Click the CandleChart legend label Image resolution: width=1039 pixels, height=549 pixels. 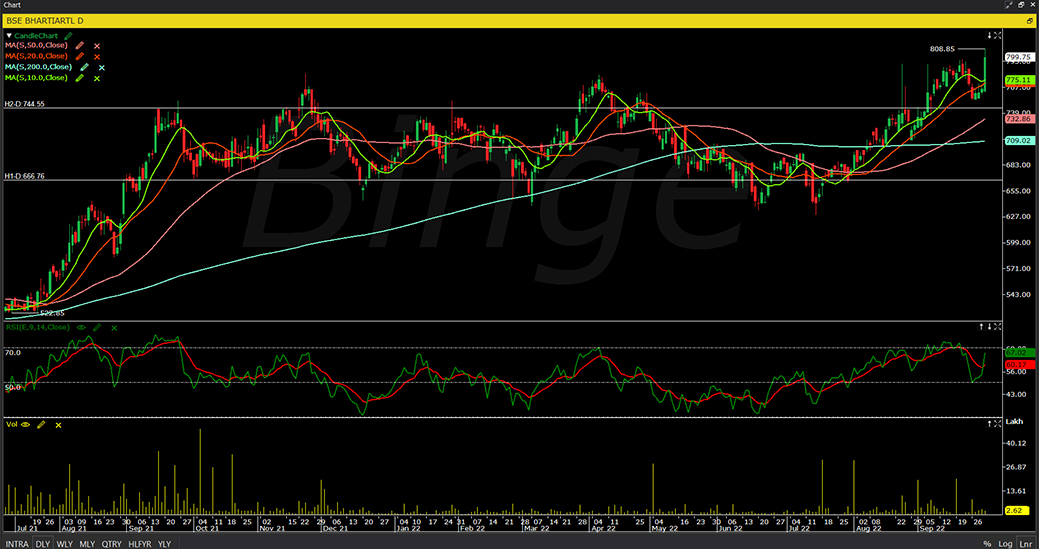pos(36,36)
